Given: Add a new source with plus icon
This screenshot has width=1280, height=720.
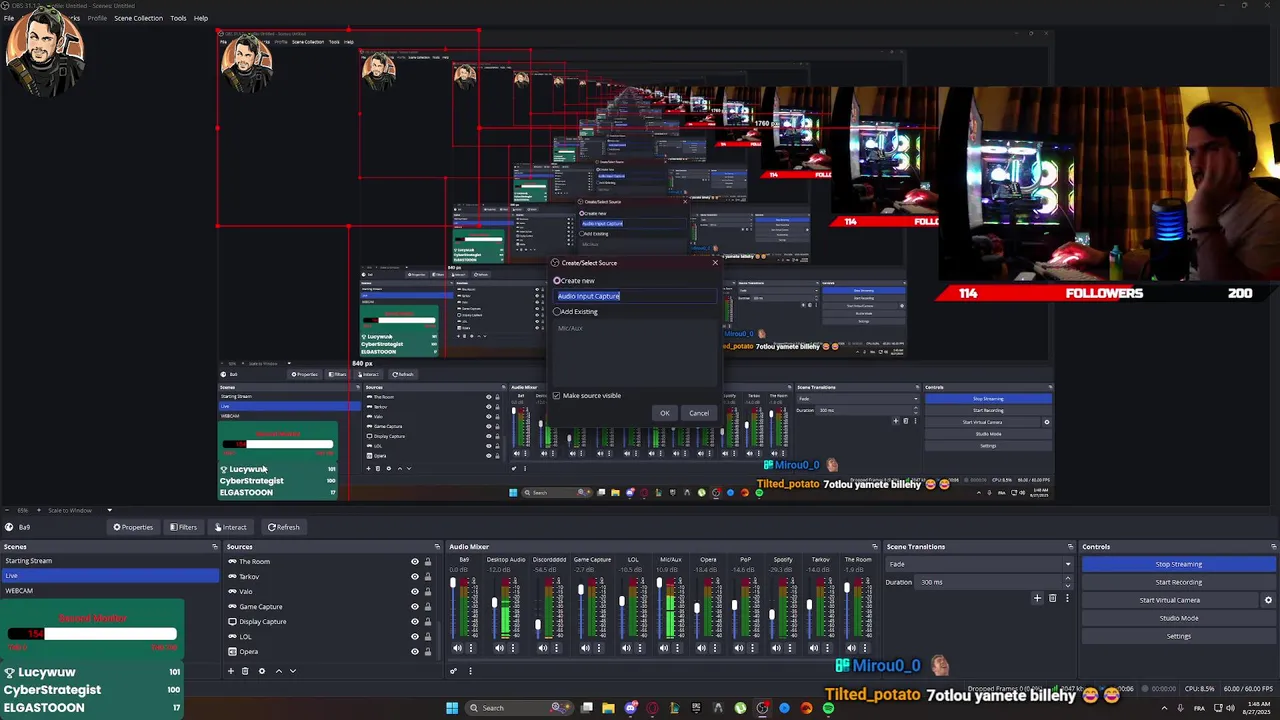Looking at the screenshot, I should (230, 671).
